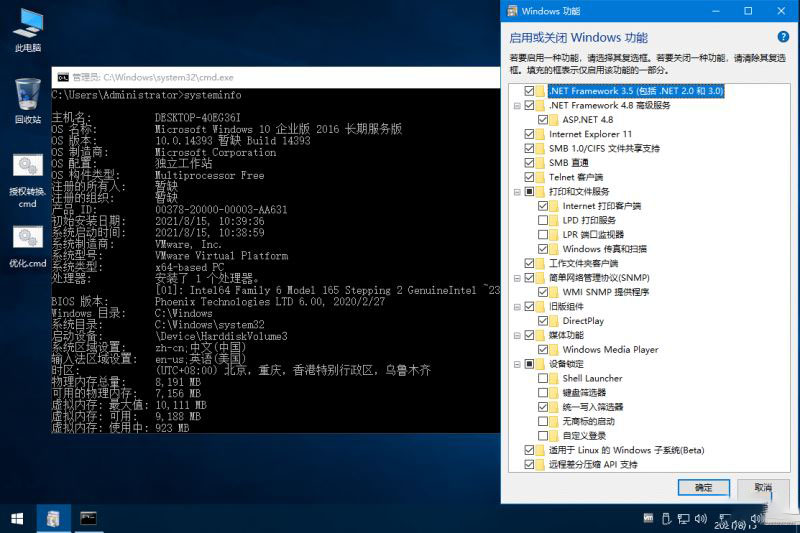Viewport: 800px width, 533px height.
Task: Click the VMware tools tray icon
Action: point(648,518)
